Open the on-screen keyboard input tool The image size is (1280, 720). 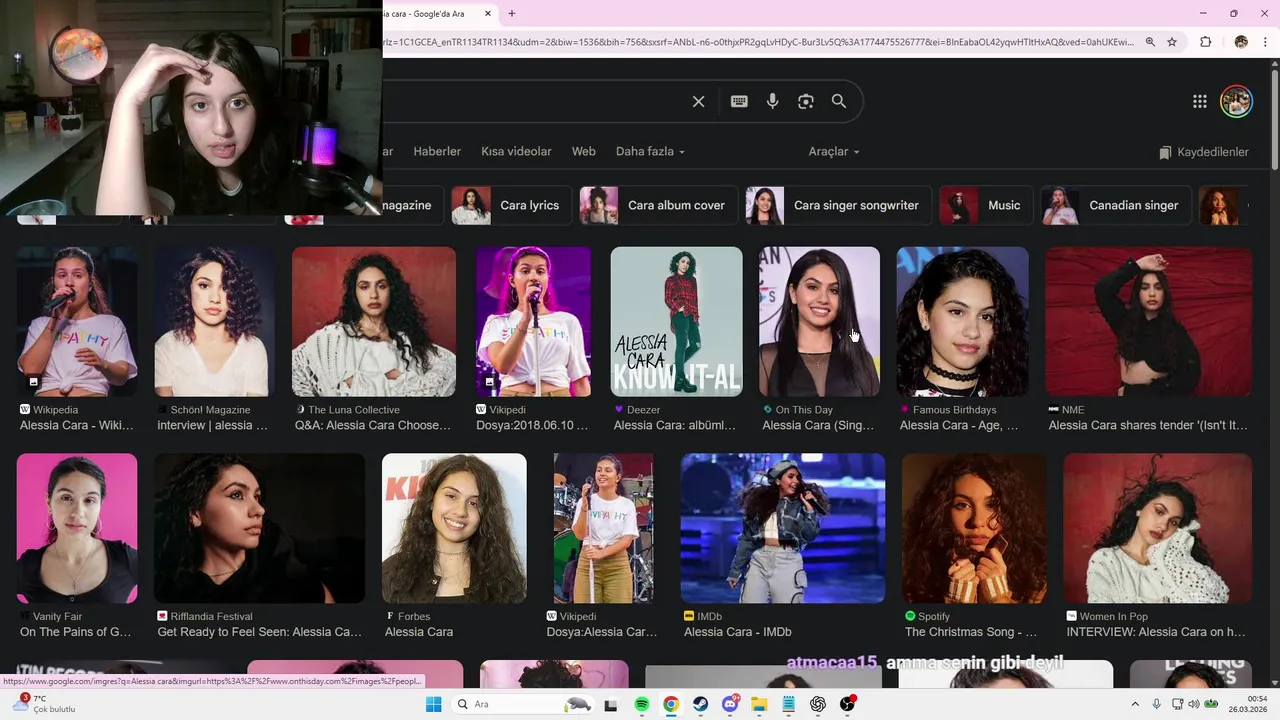pyautogui.click(x=739, y=101)
